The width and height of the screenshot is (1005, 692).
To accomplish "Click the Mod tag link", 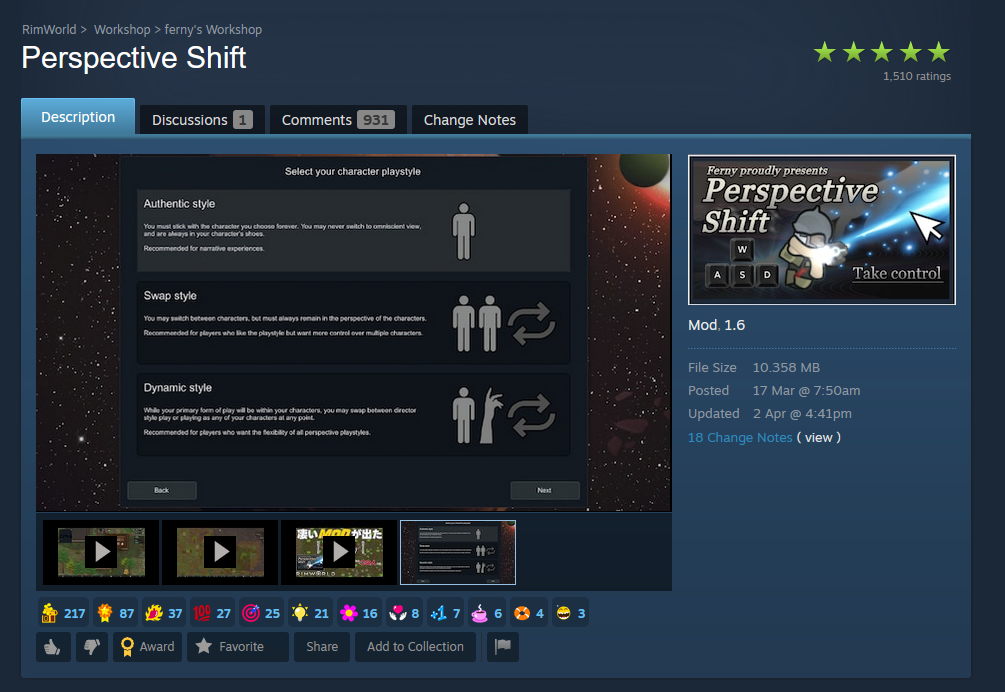I will click(702, 325).
